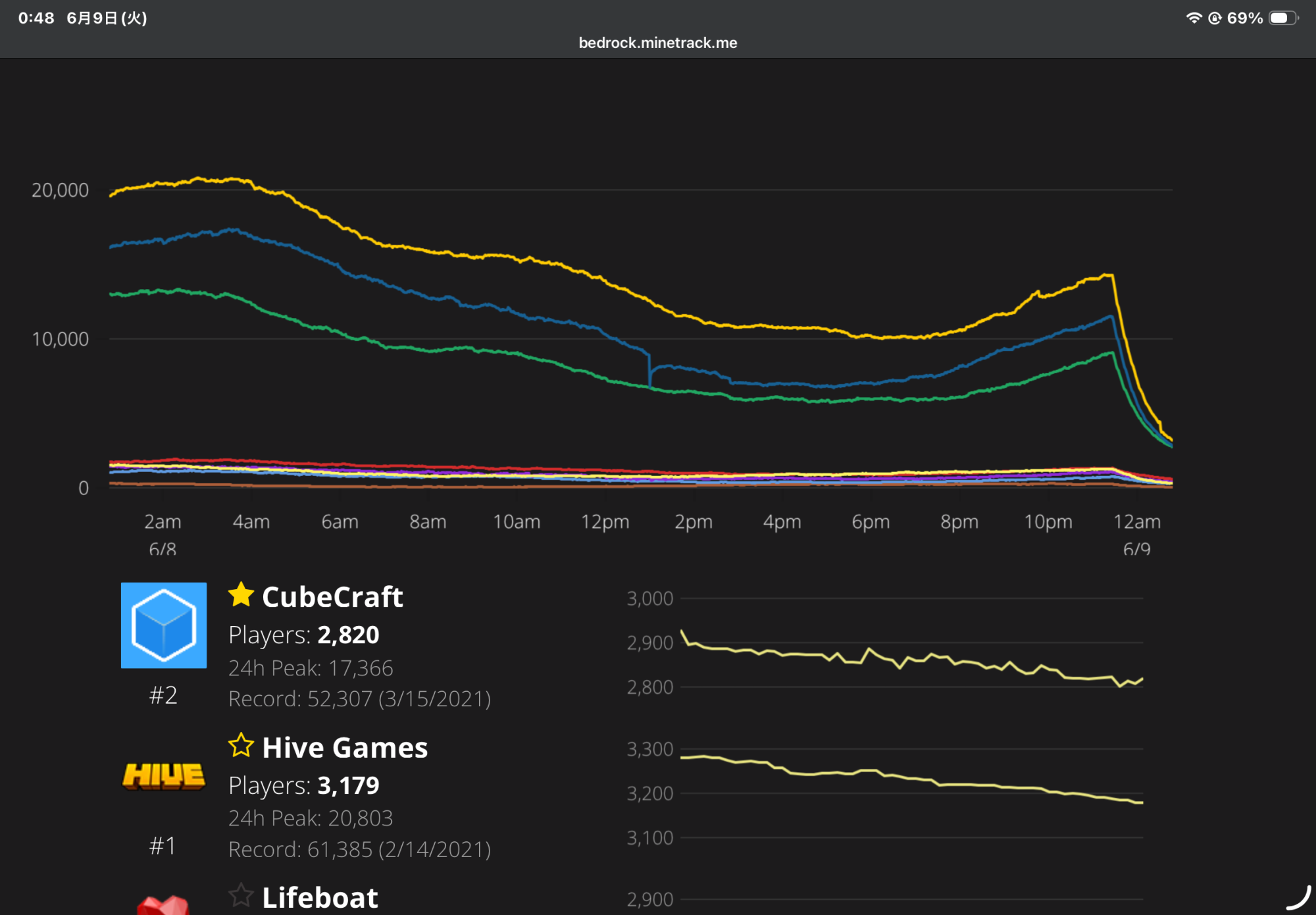Click the 12pm x-axis label
The image size is (1316, 915).
[x=605, y=522]
